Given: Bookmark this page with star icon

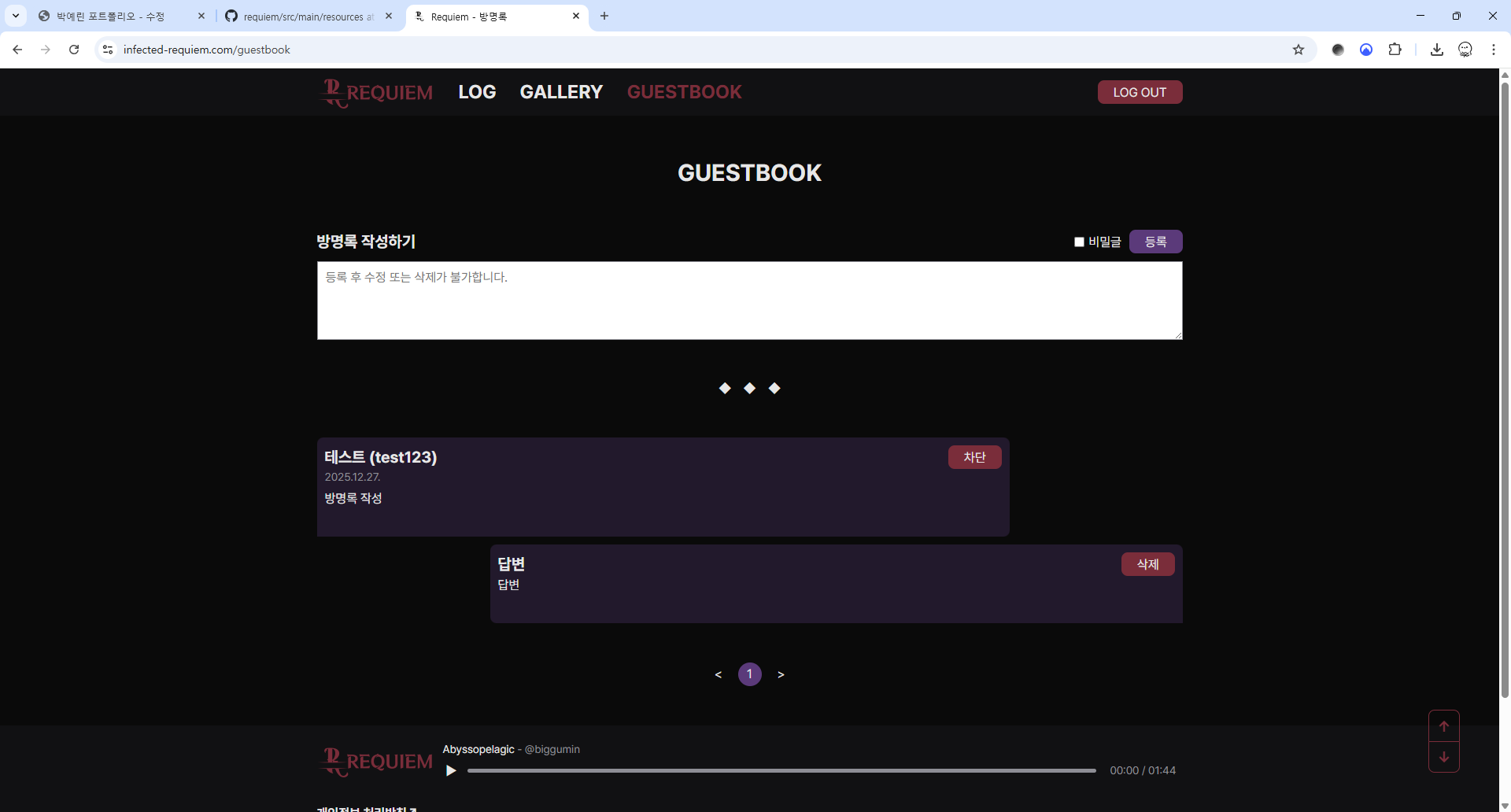Looking at the screenshot, I should pyautogui.click(x=1299, y=50).
